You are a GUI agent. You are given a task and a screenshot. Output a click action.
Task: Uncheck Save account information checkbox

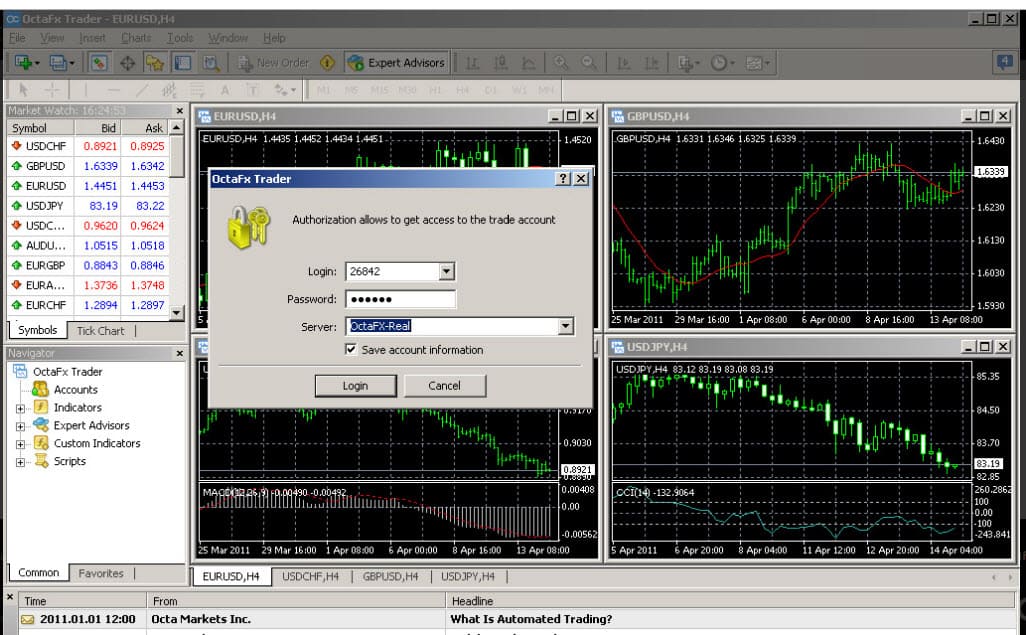pyautogui.click(x=351, y=350)
